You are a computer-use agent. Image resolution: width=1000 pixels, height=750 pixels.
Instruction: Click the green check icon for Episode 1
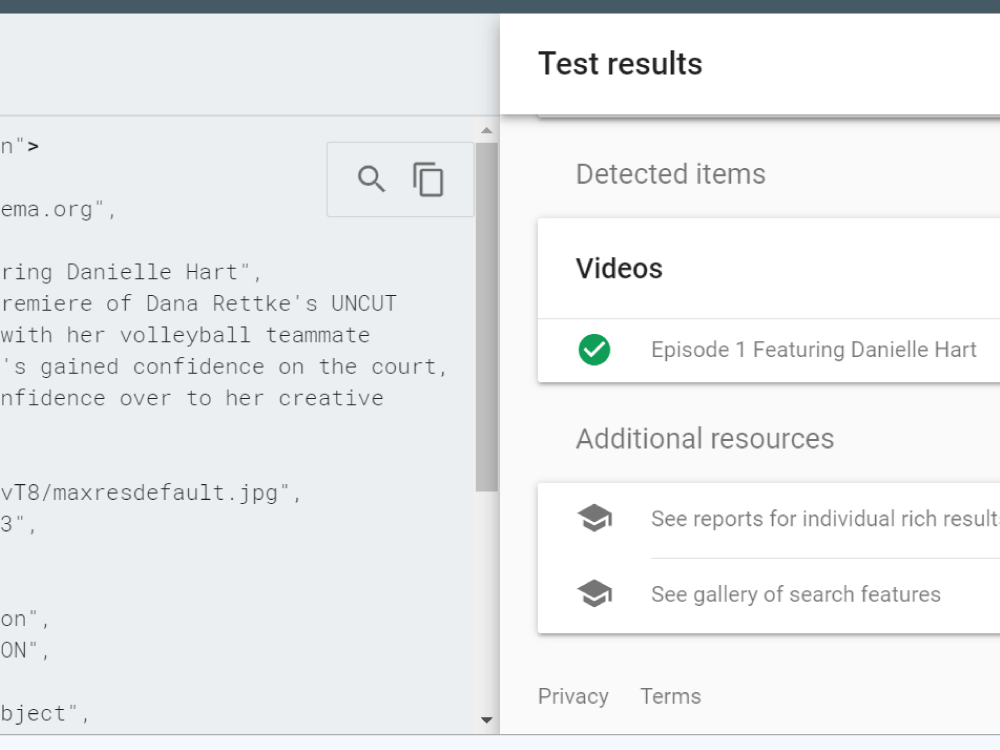click(594, 349)
